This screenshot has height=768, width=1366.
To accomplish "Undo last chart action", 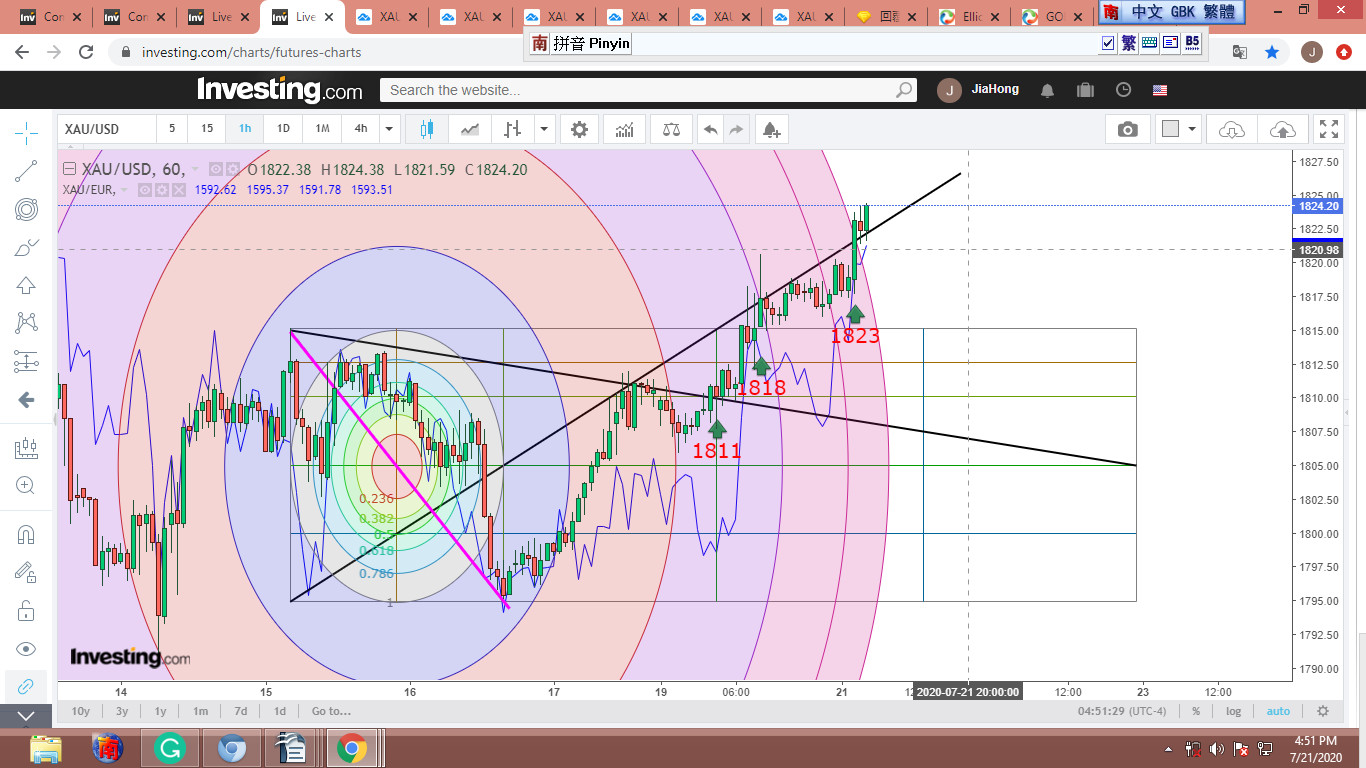I will pyautogui.click(x=710, y=129).
